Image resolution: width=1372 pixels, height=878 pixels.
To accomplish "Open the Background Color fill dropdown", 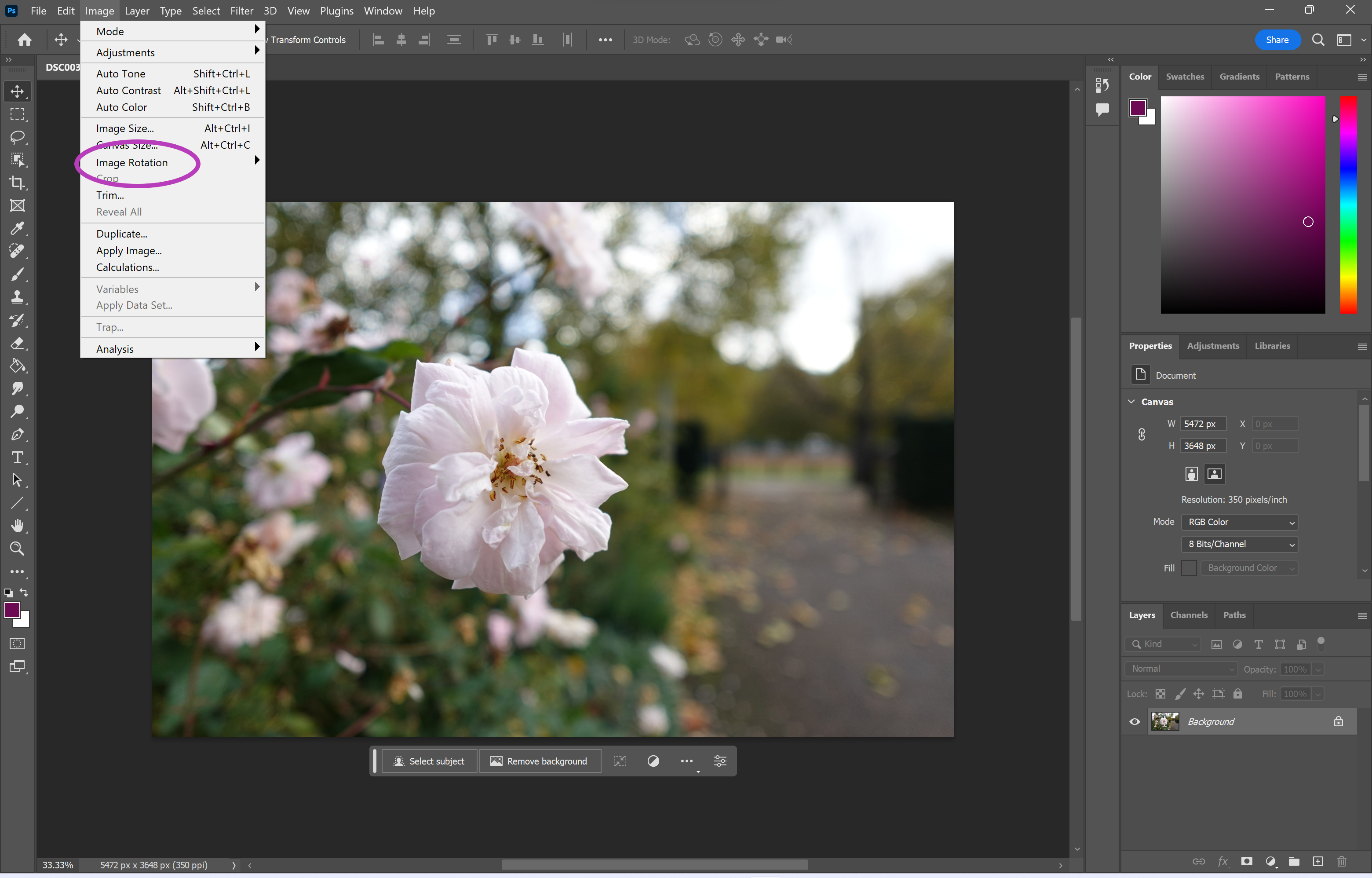I will tap(1249, 568).
